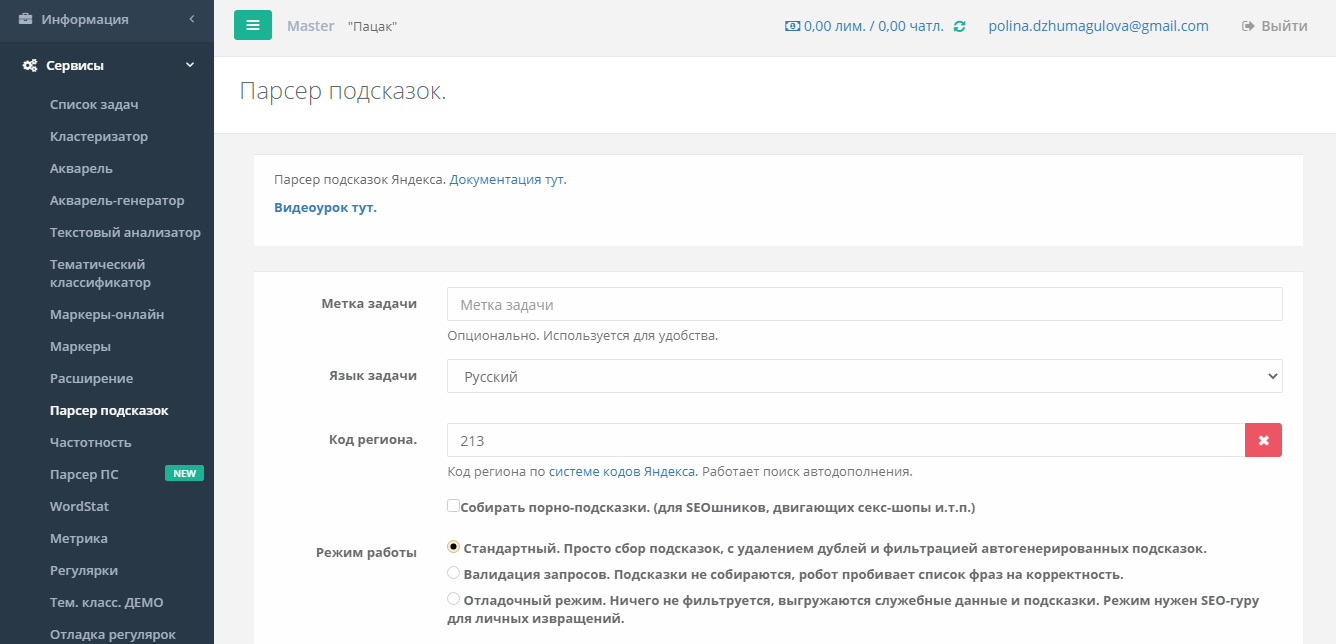This screenshot has width=1336, height=644.
Task: Open the Маркеры sidebar item
Action: click(80, 347)
